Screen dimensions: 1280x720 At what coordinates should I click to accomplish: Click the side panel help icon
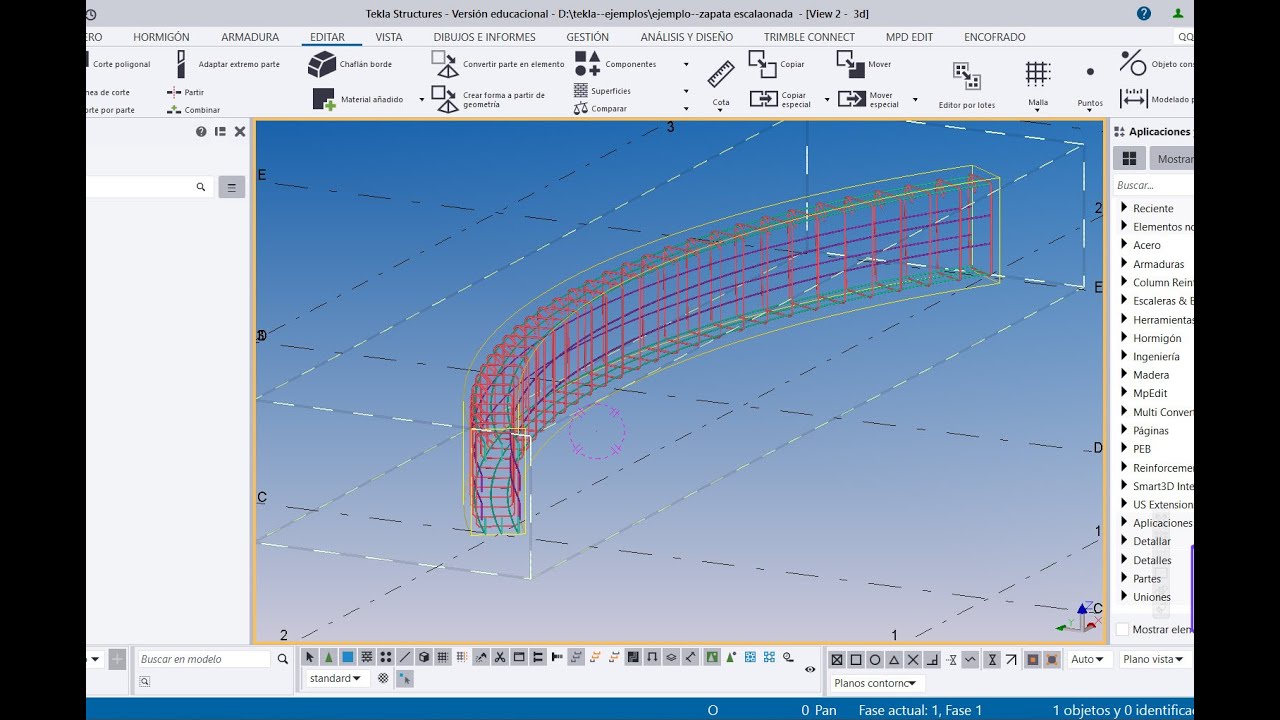201,131
